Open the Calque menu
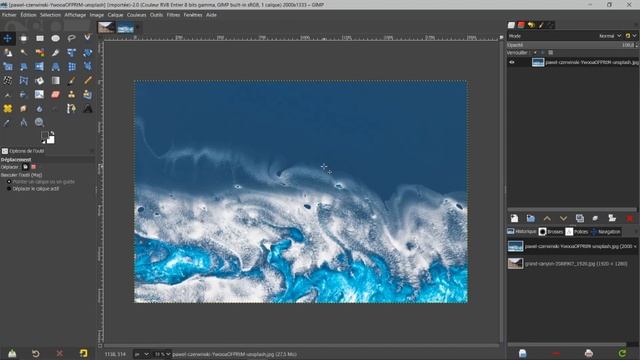The height and width of the screenshot is (360, 640). coord(115,15)
